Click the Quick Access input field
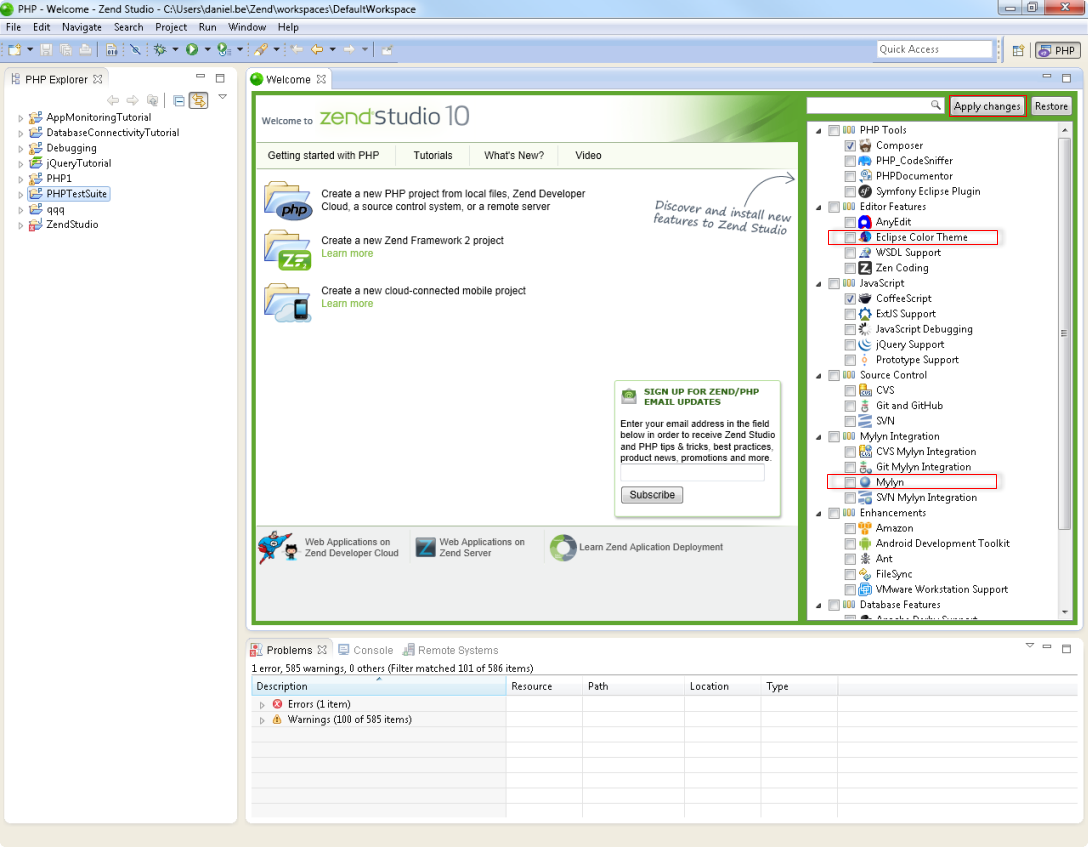1088x847 pixels. [935, 49]
